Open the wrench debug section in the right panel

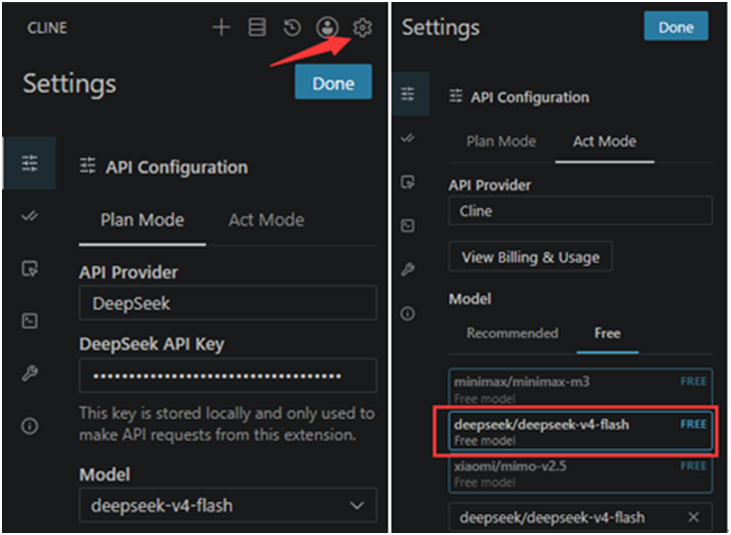pyautogui.click(x=408, y=269)
